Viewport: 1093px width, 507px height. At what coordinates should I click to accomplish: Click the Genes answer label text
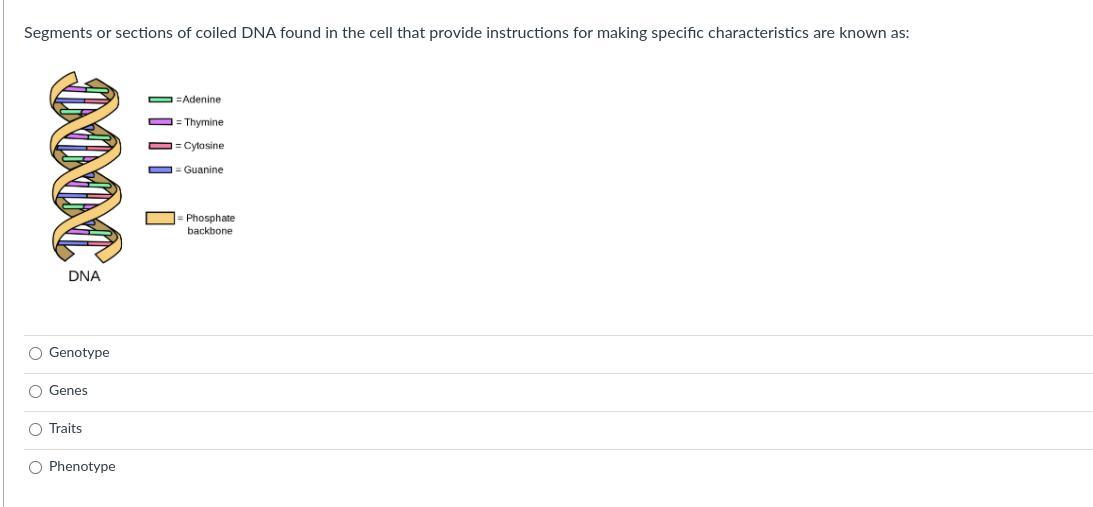(68, 391)
